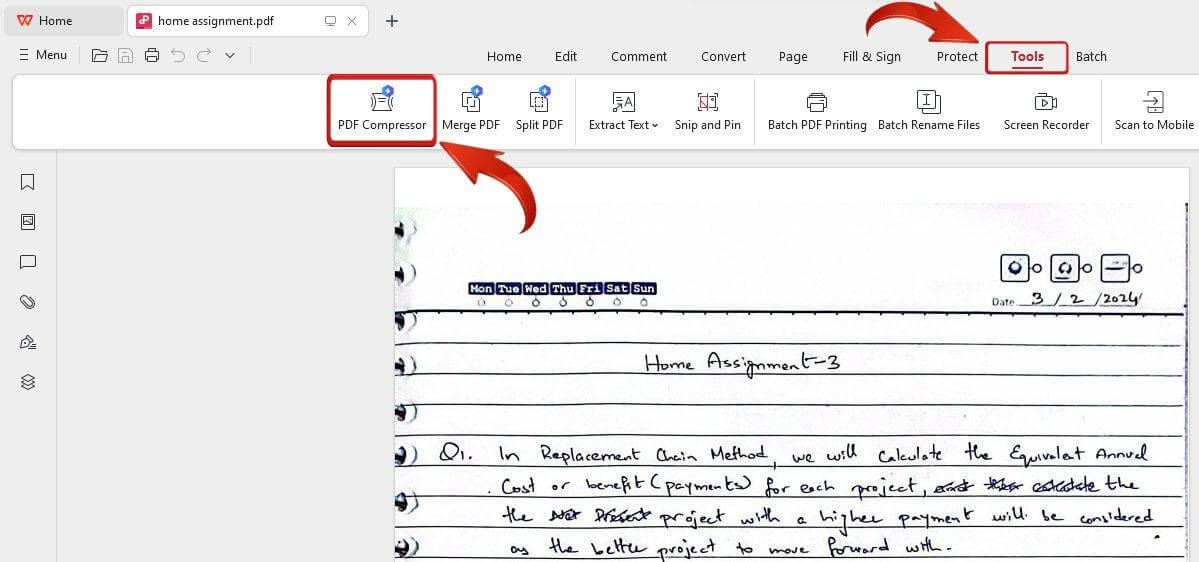Image resolution: width=1199 pixels, height=562 pixels.
Task: Click Scan to Mobile
Action: point(1153,111)
